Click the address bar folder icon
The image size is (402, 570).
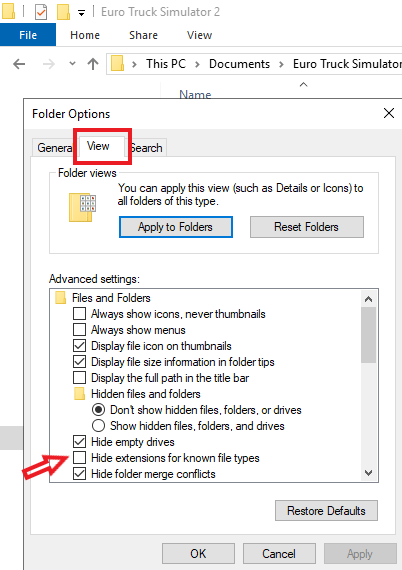point(117,64)
